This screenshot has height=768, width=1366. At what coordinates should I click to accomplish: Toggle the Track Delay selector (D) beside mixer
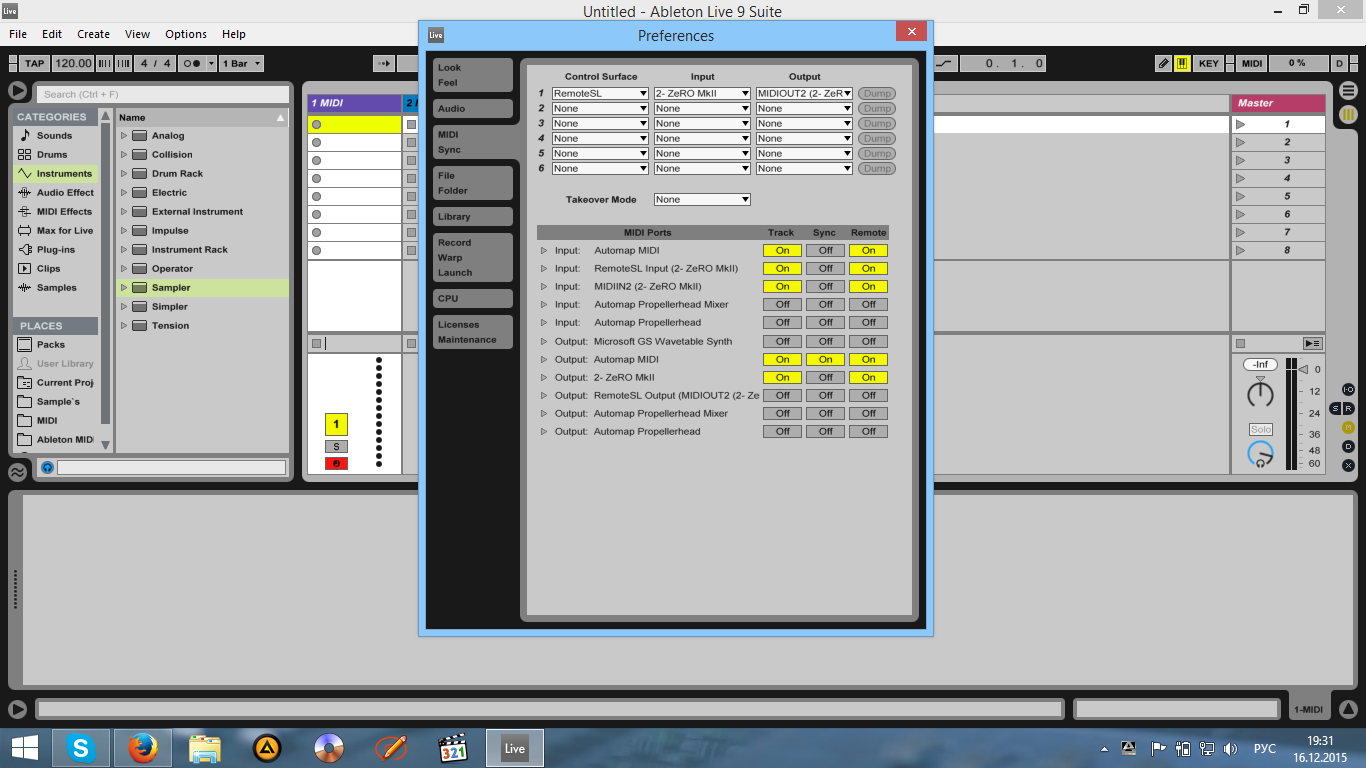tap(1348, 446)
